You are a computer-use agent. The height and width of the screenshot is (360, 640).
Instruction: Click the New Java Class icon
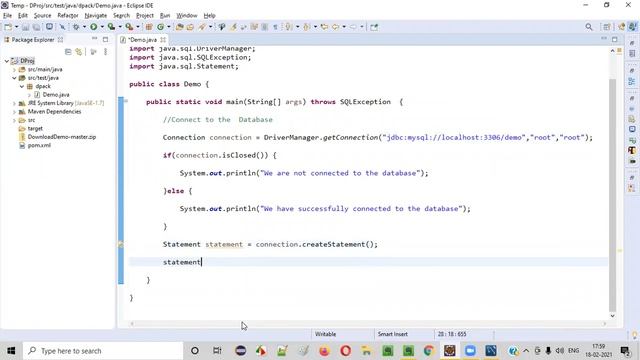[160, 27]
